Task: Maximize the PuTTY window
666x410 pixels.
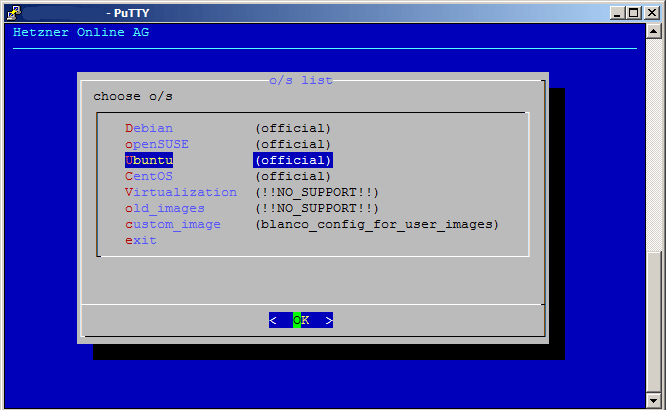Action: click(633, 13)
